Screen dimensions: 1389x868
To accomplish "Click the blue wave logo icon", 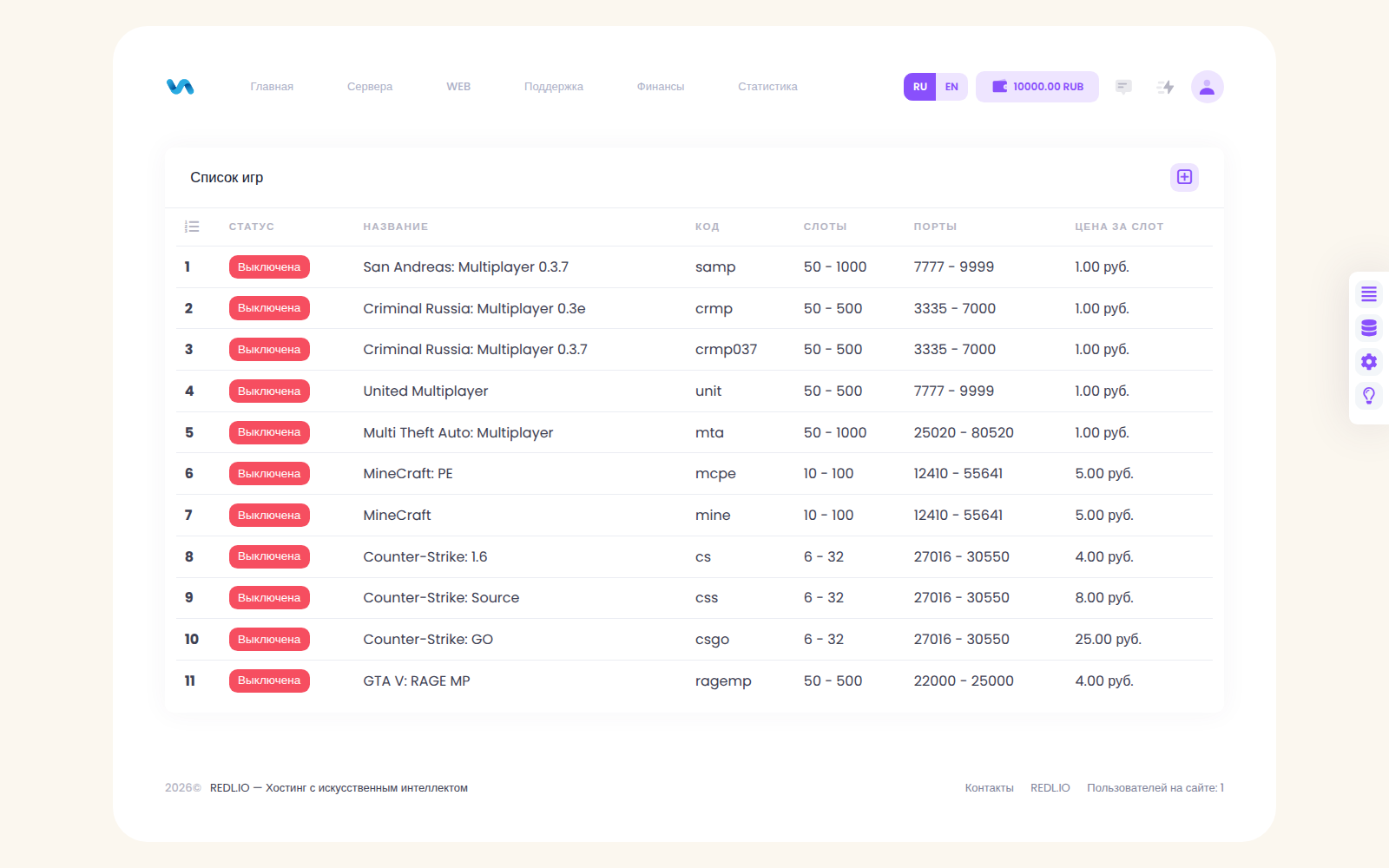I will pyautogui.click(x=181, y=87).
